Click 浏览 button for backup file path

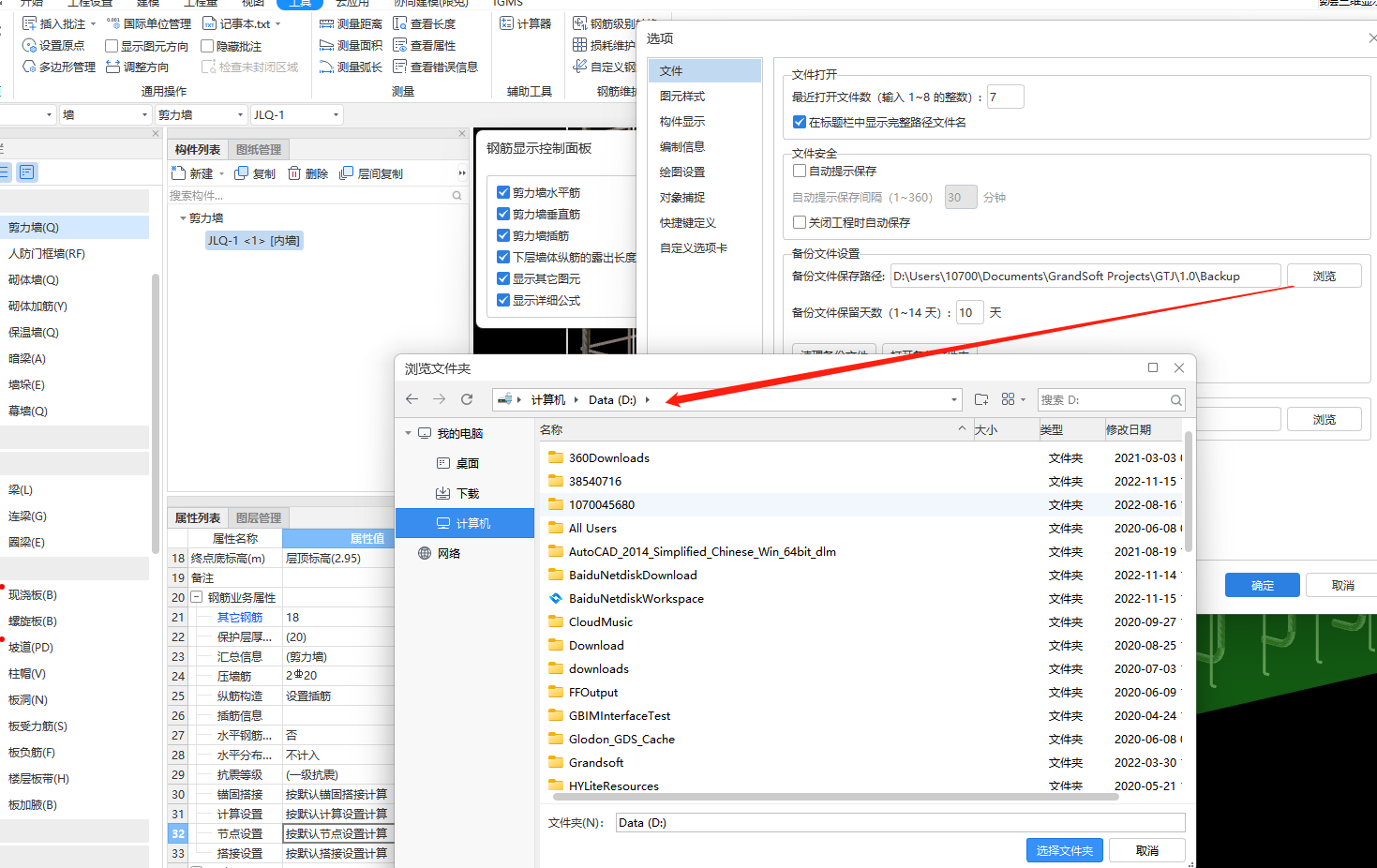point(1324,276)
